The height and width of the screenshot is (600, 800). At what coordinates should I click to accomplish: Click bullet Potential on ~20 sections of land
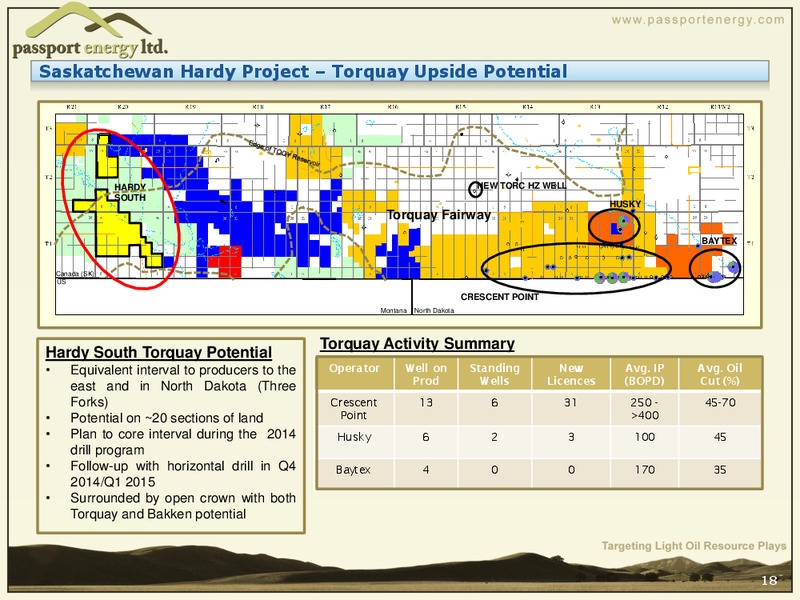click(x=167, y=418)
